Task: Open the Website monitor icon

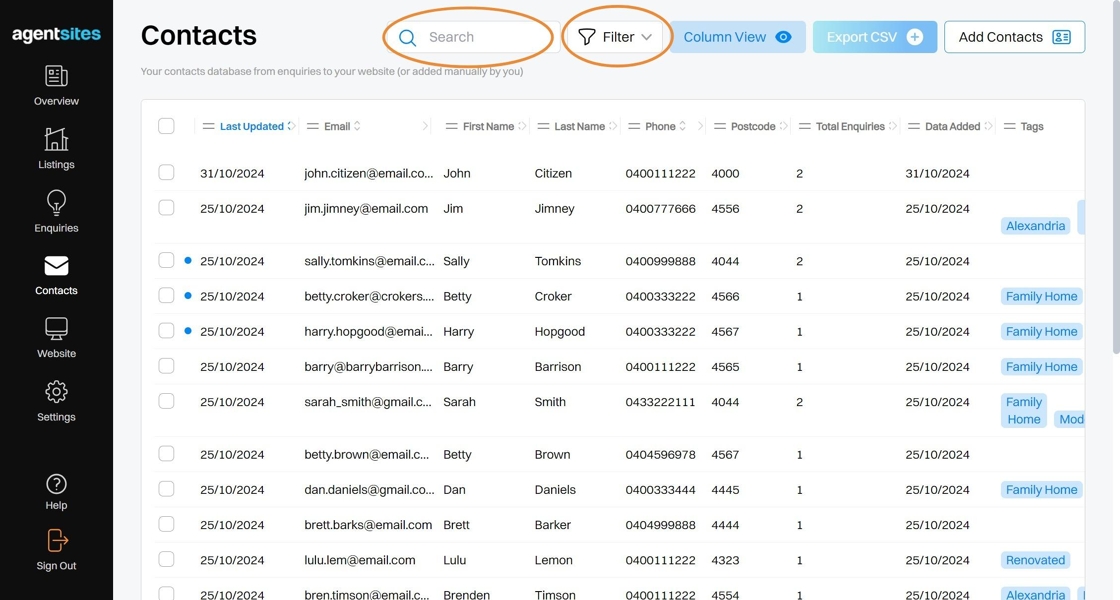Action: [56, 329]
